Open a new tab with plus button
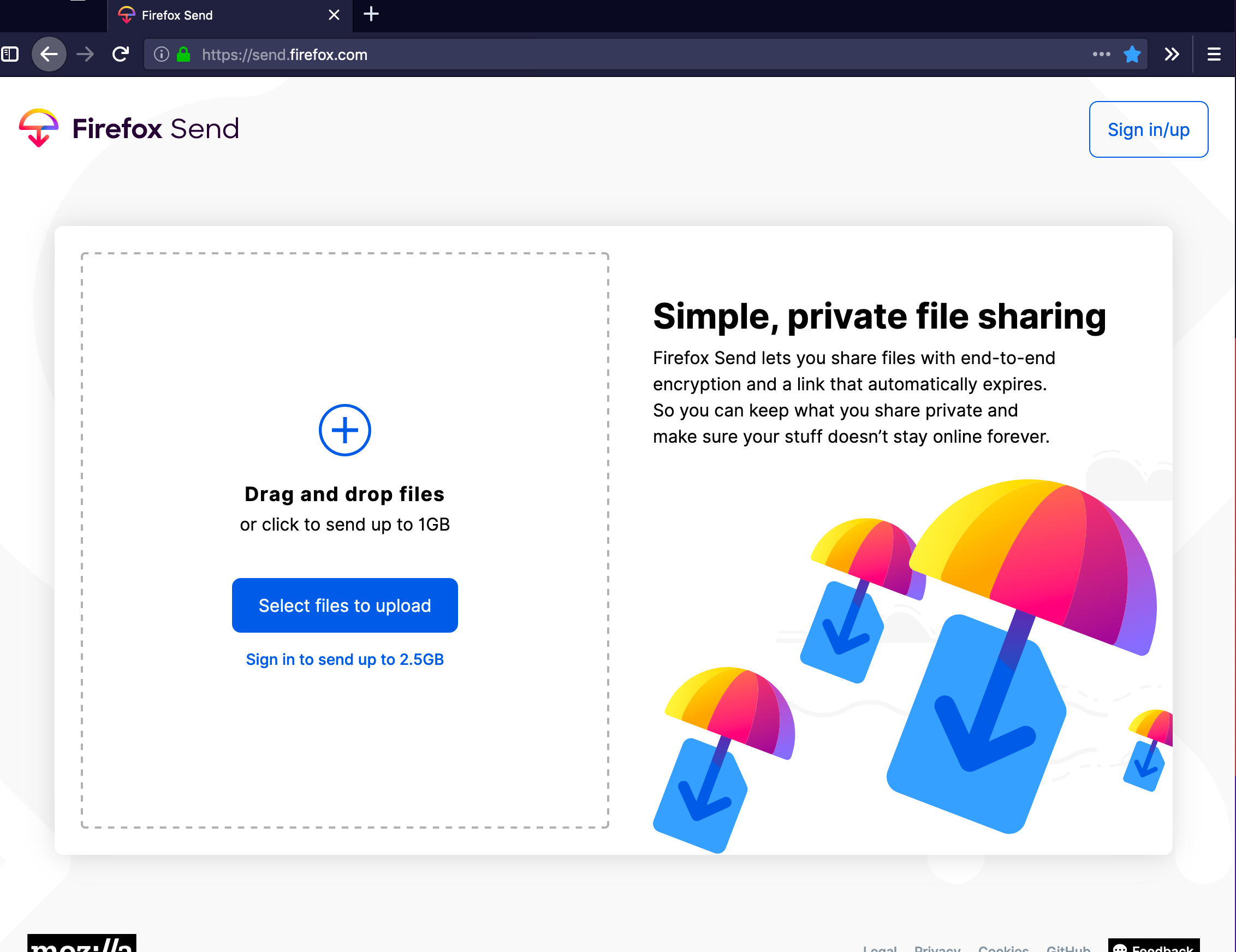 click(x=371, y=15)
